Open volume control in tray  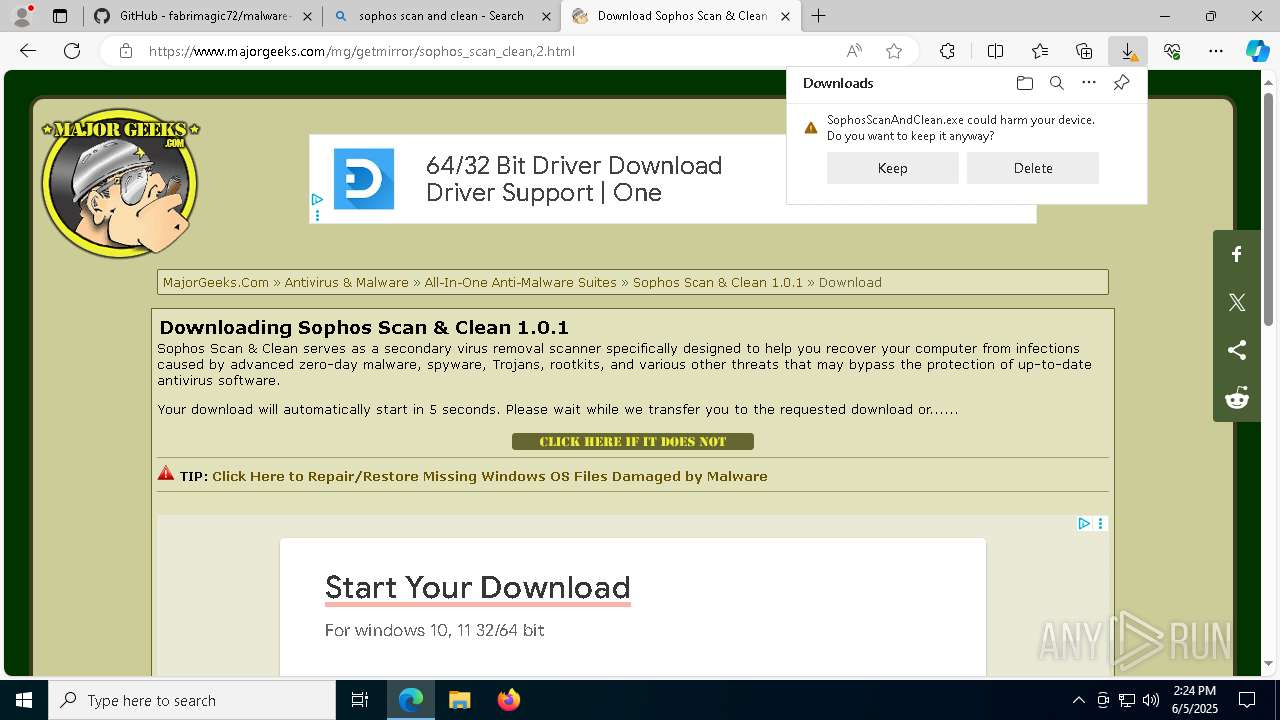coord(1151,700)
